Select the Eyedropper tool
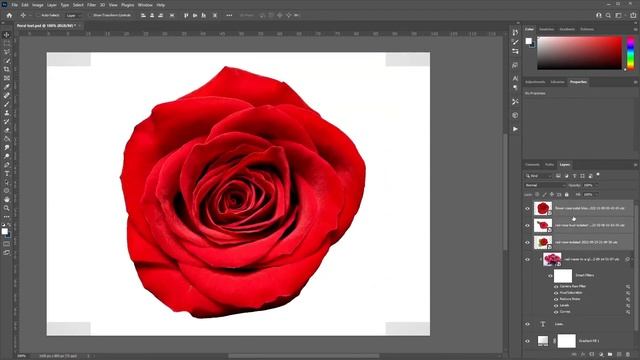 click(x=7, y=87)
